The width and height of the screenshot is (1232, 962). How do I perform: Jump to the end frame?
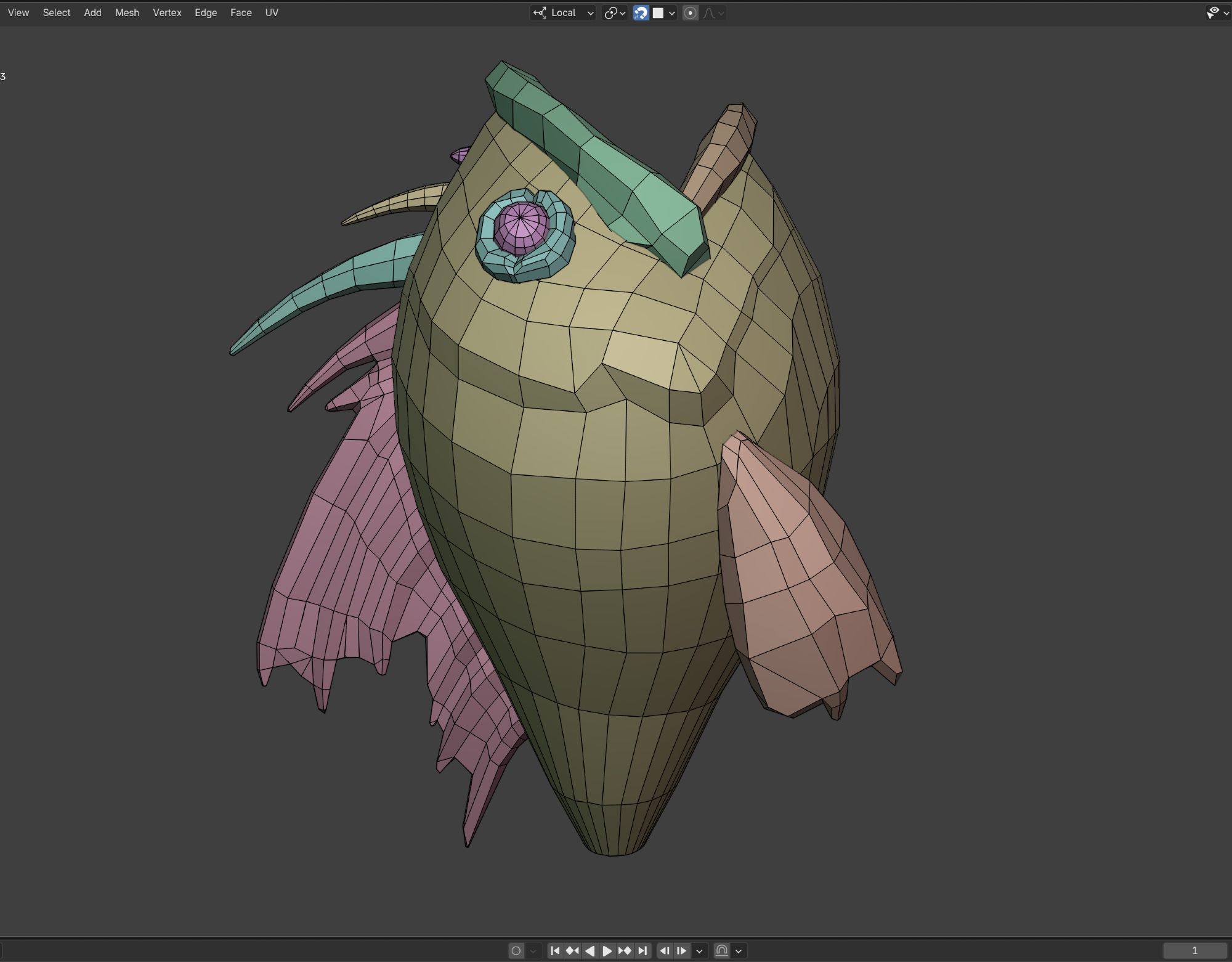point(642,950)
